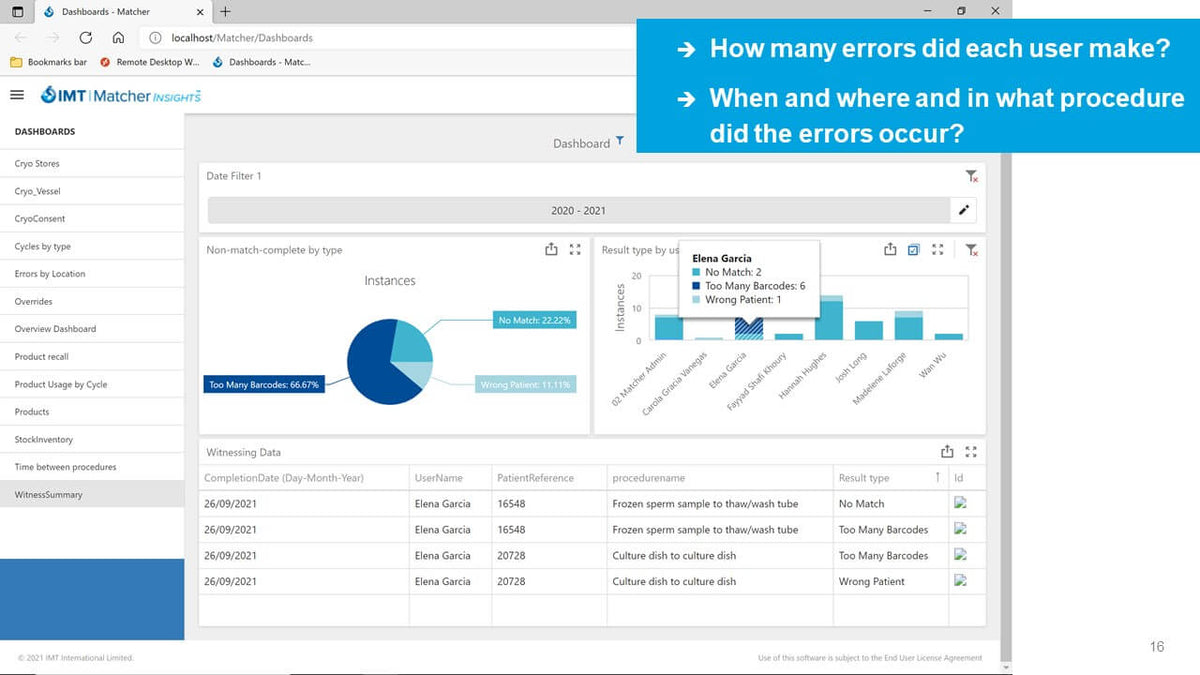
Task: Open the Errors by Location dashboard
Action: [50, 274]
